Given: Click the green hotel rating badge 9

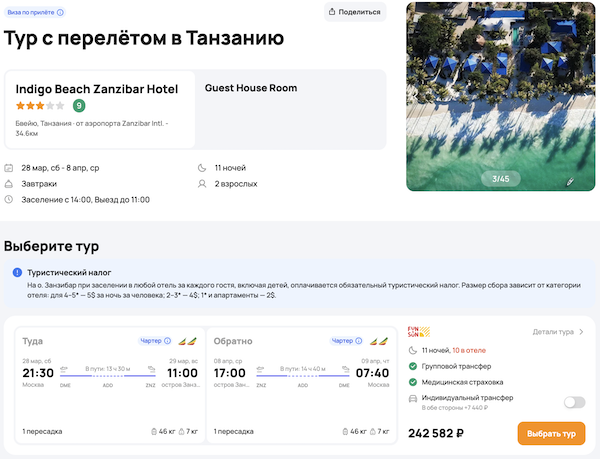Looking at the screenshot, I should [x=79, y=106].
